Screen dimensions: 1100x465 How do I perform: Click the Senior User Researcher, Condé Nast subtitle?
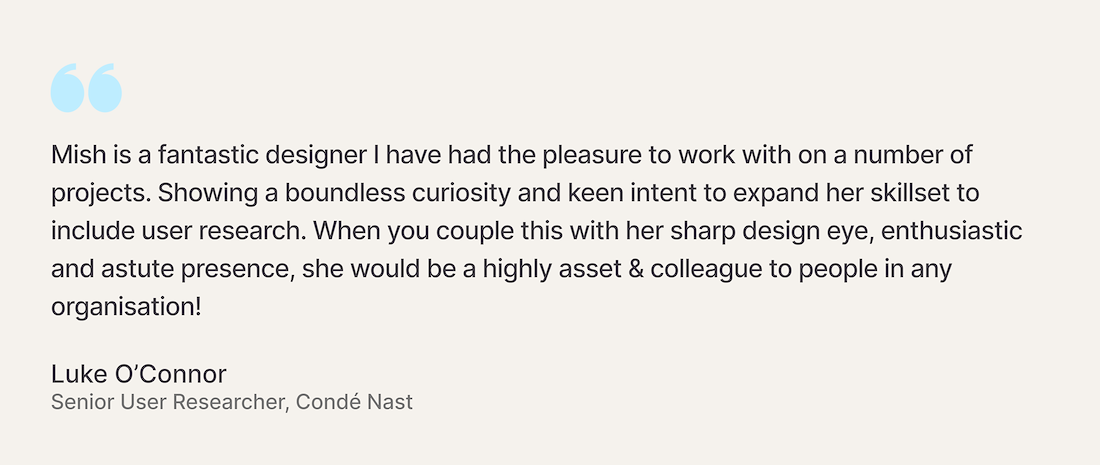(232, 403)
